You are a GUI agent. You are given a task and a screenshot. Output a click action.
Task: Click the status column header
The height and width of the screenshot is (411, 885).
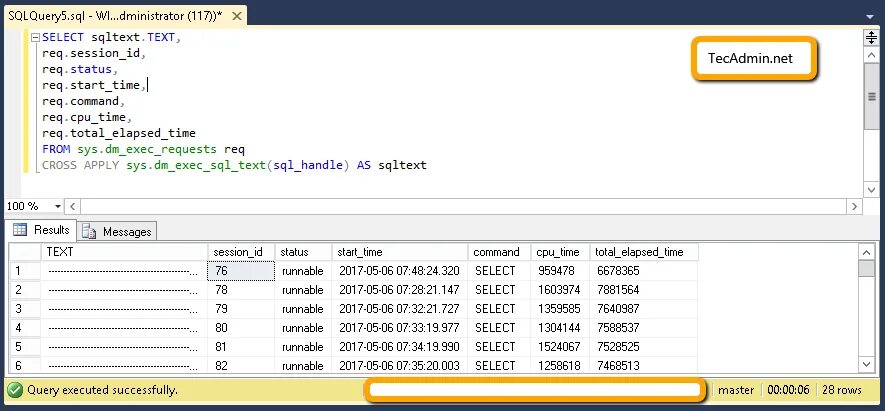click(303, 252)
